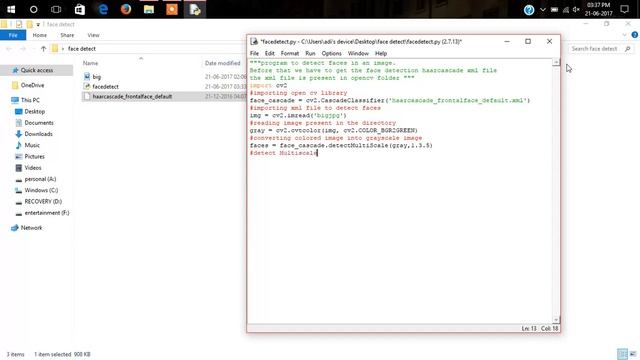Toggle the muted volume icon
This screenshot has height=360, width=640.
[576, 9]
